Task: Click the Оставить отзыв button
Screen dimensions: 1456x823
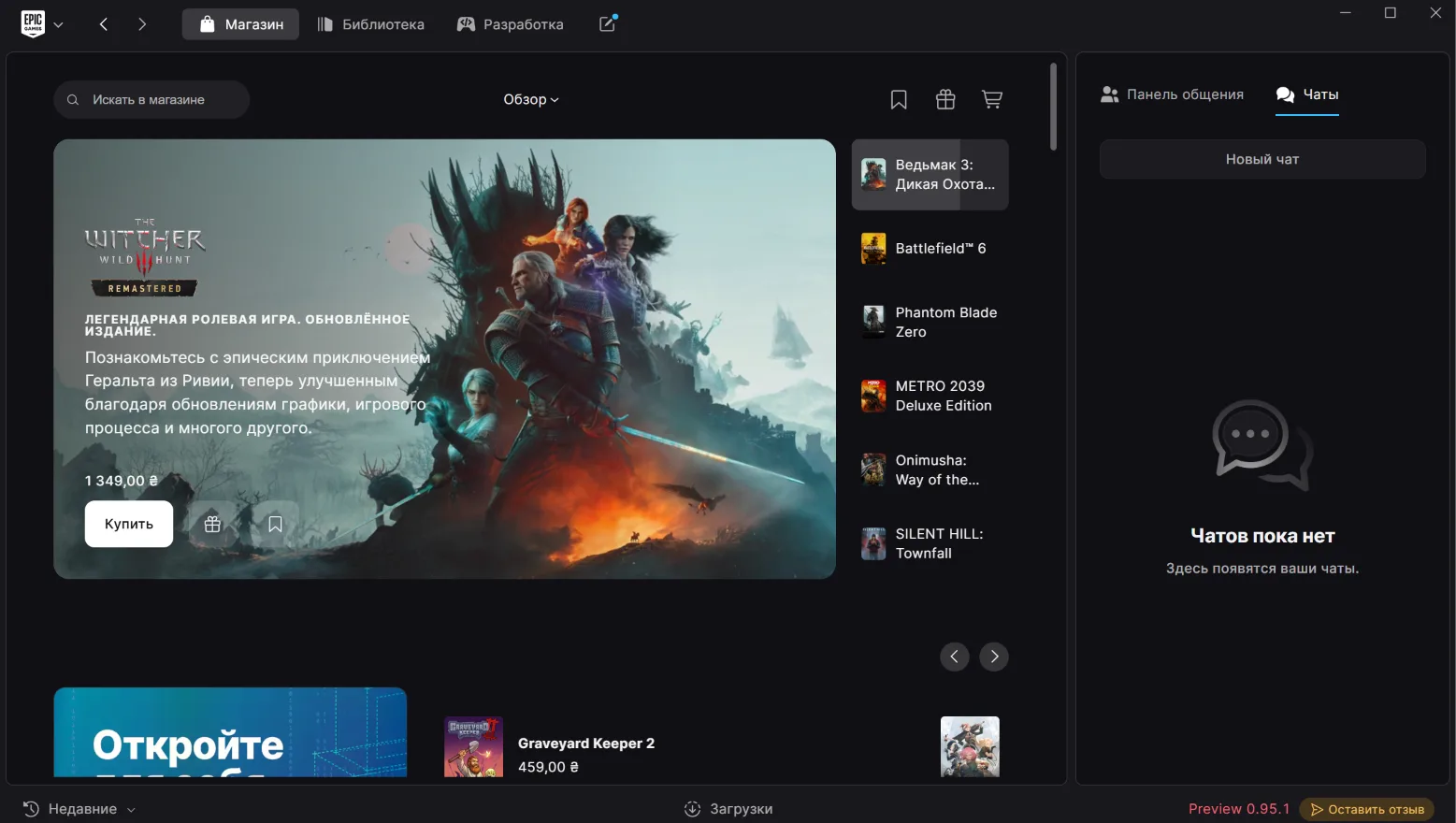Action: click(1367, 810)
